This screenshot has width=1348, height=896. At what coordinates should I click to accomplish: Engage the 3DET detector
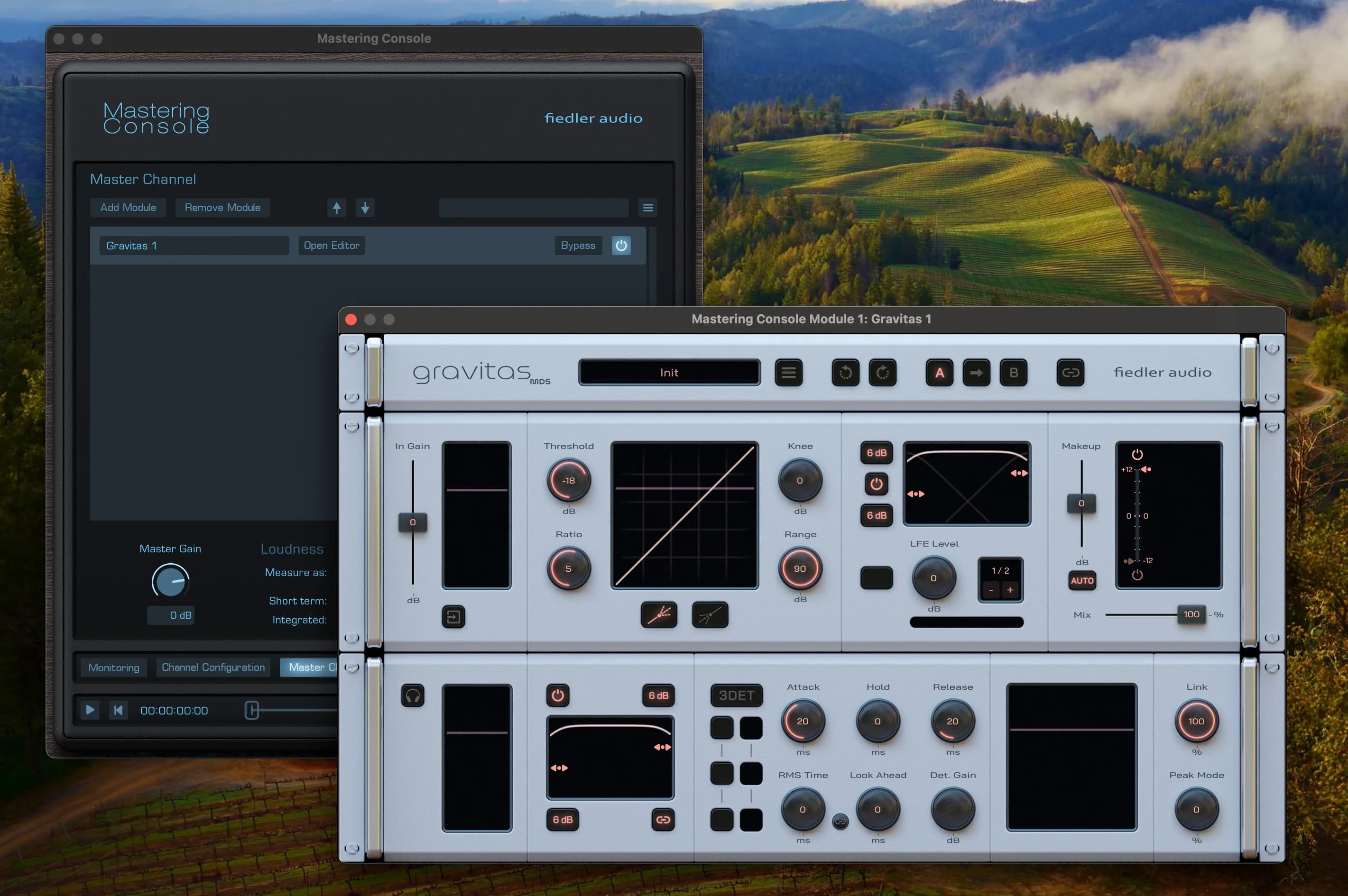pyautogui.click(x=735, y=695)
